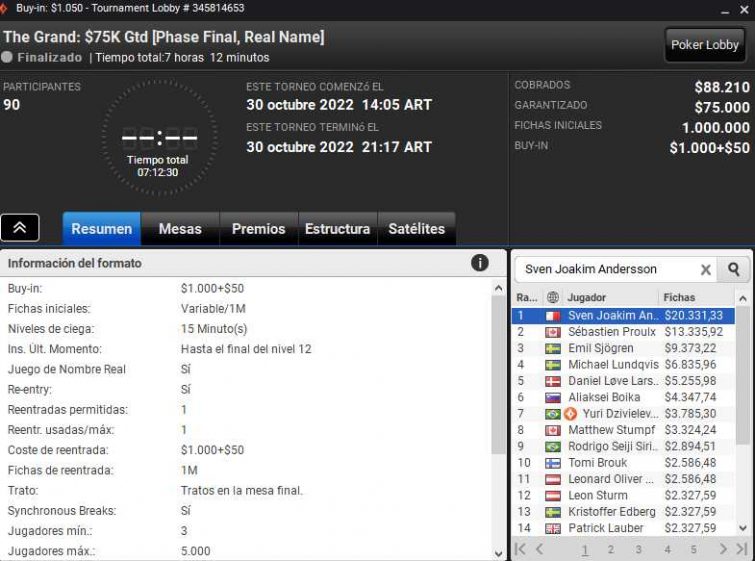Open the Mesas tab

[x=180, y=229]
